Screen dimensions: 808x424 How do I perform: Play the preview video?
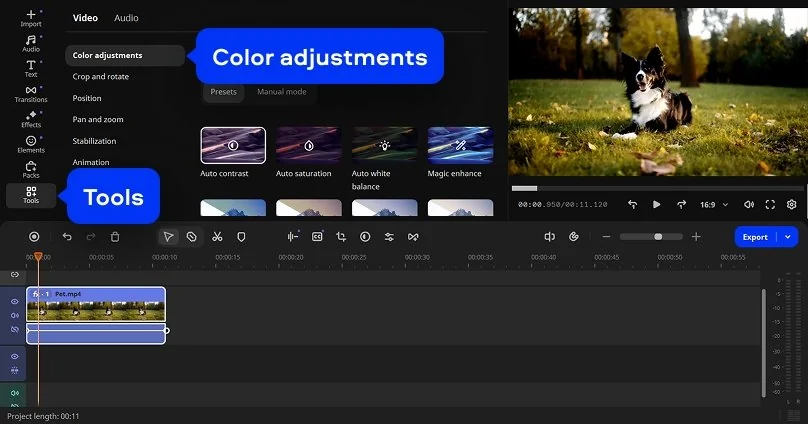click(656, 205)
